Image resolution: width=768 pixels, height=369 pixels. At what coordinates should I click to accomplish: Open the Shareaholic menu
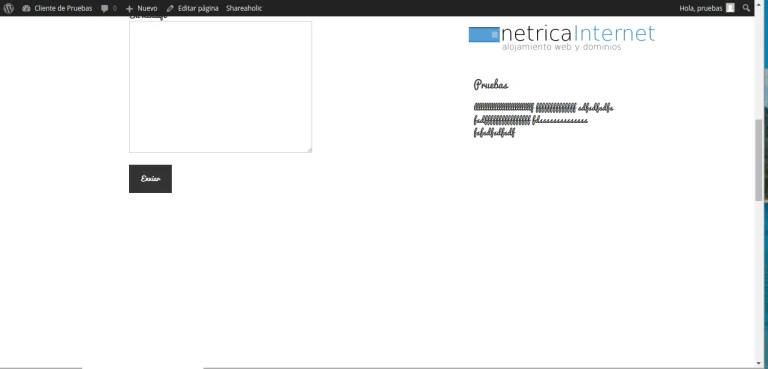(x=244, y=8)
